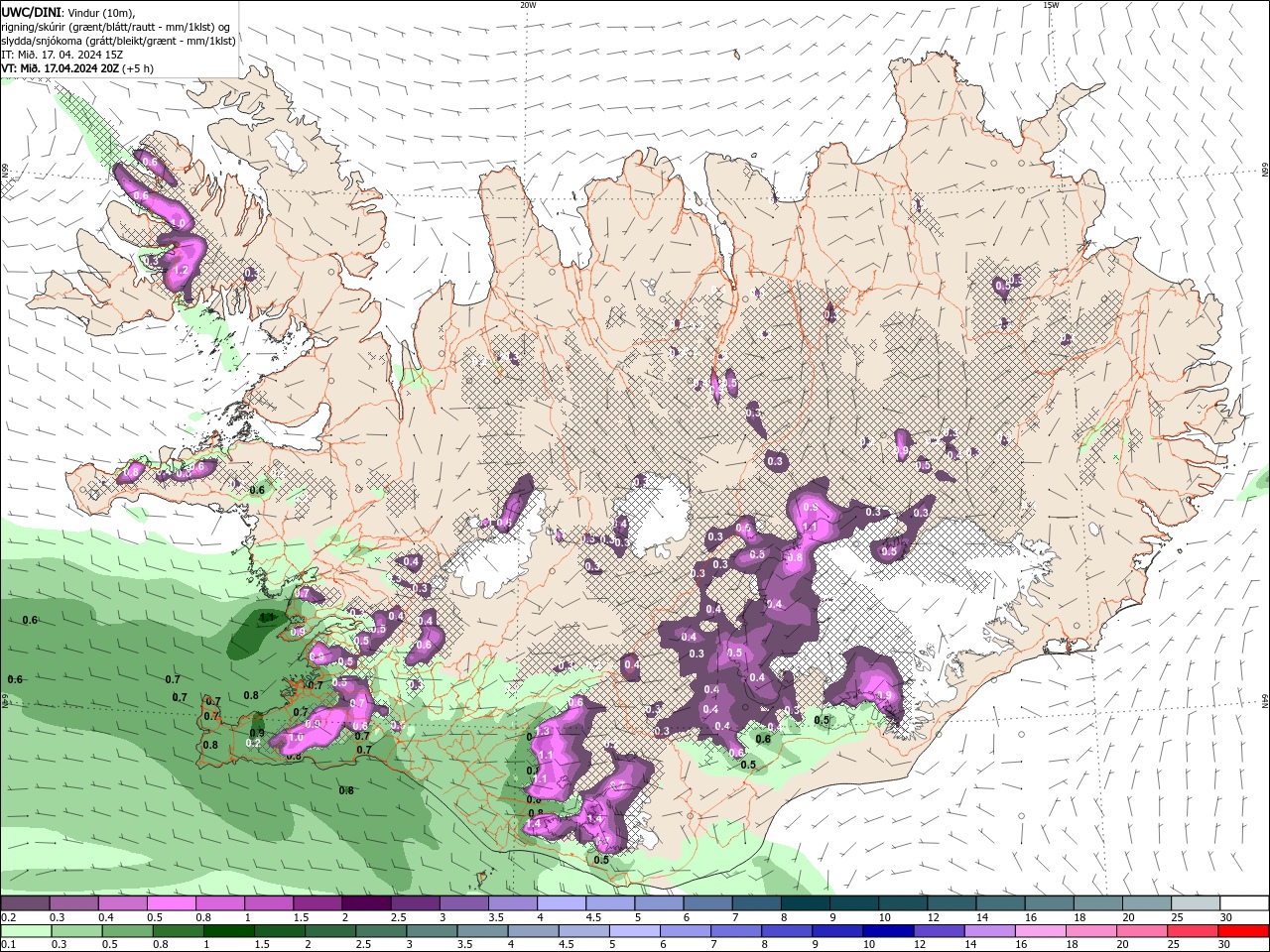1270x952 pixels.
Task: Click the pale green lower swatch at 0.1
Action: click(x=24, y=931)
